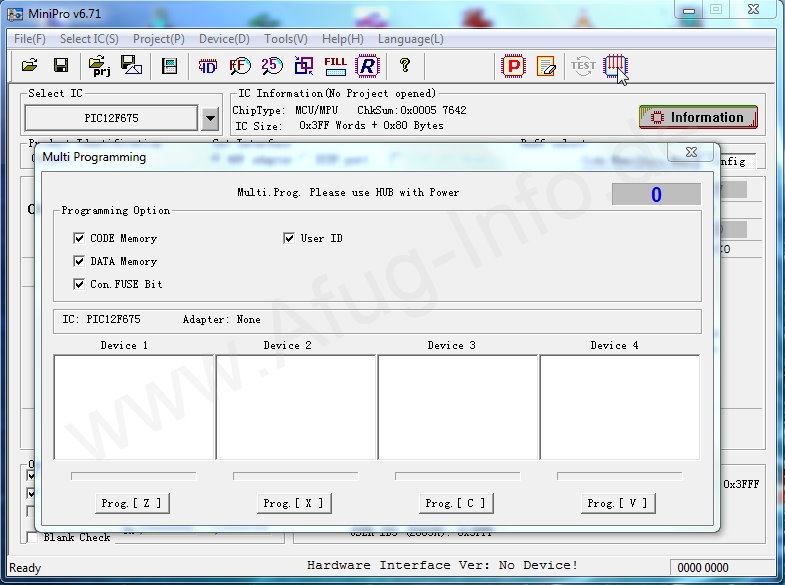Viewport: 785px width, 585px height.
Task: Open the Project(P) menu
Action: (159, 39)
